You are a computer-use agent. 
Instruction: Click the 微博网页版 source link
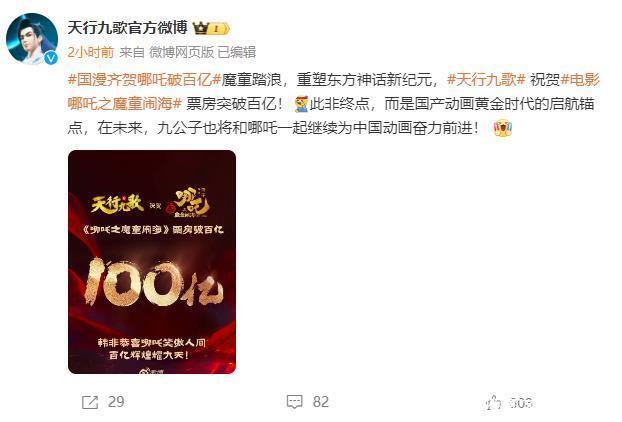pyautogui.click(x=181, y=52)
